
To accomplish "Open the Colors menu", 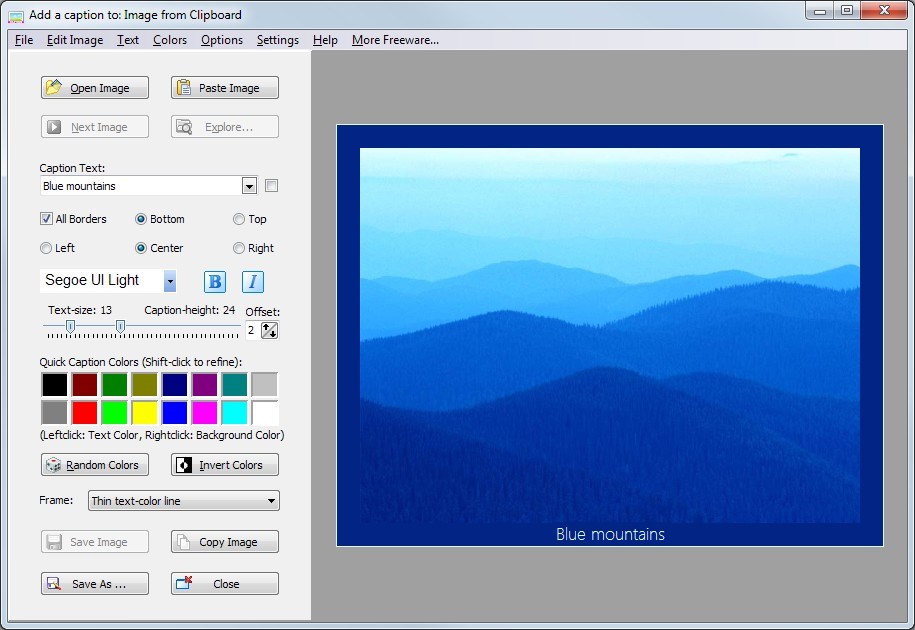I will pyautogui.click(x=170, y=40).
